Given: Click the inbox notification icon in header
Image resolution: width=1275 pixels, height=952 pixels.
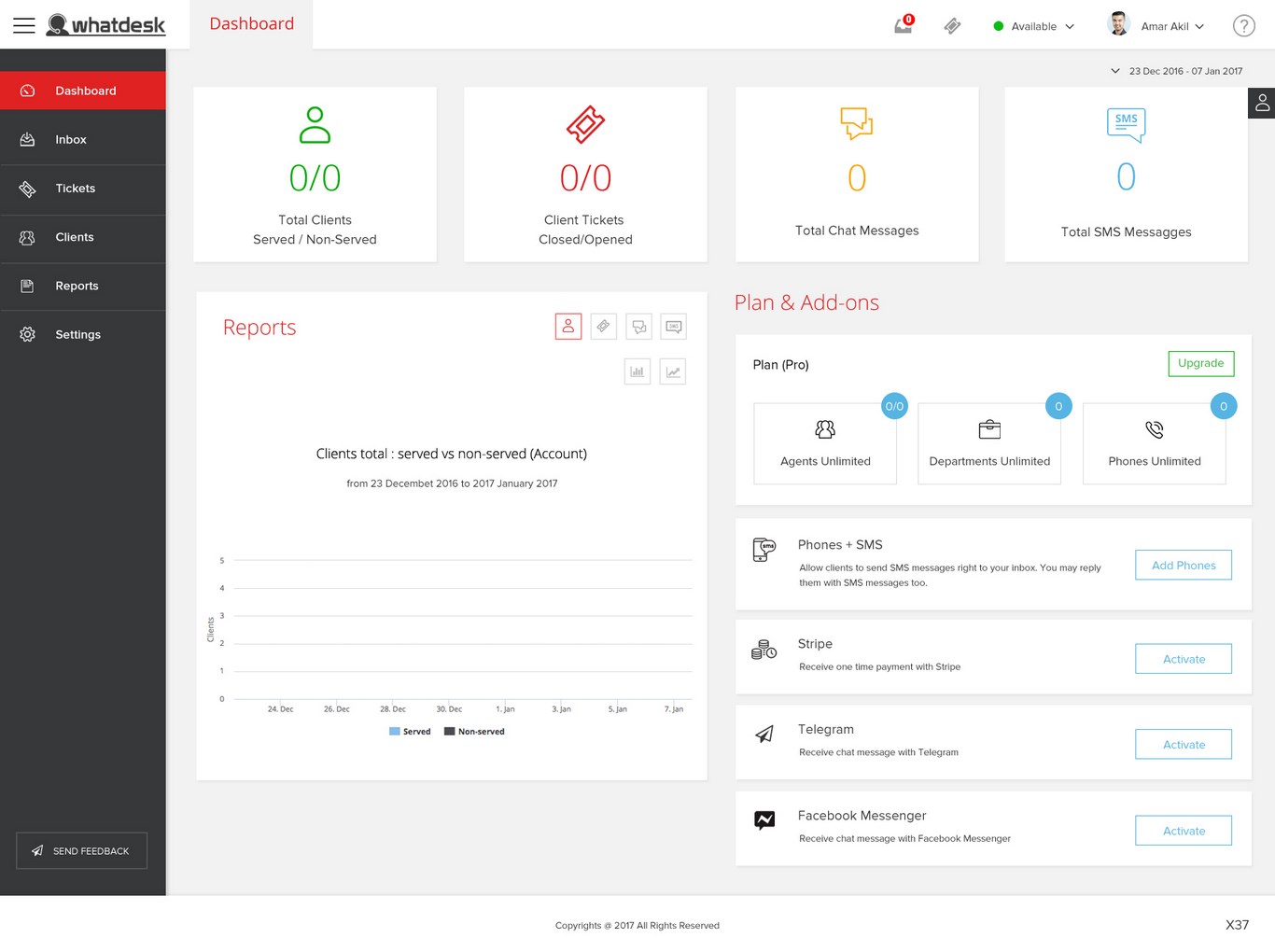Looking at the screenshot, I should click(903, 26).
